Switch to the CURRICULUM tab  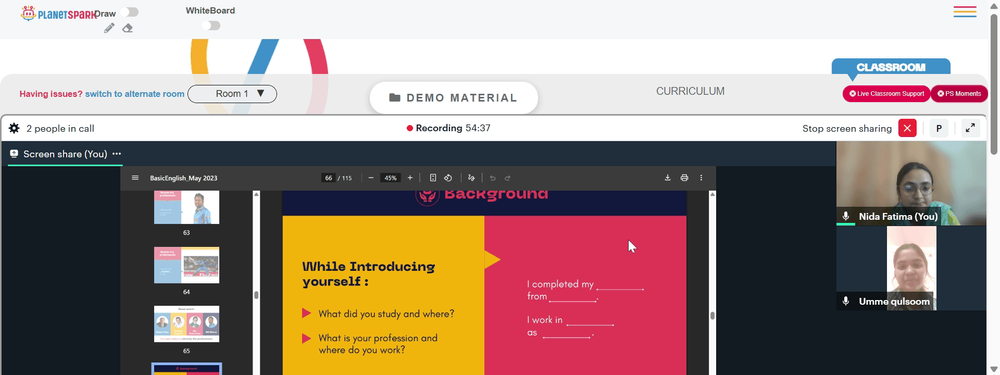coord(690,91)
